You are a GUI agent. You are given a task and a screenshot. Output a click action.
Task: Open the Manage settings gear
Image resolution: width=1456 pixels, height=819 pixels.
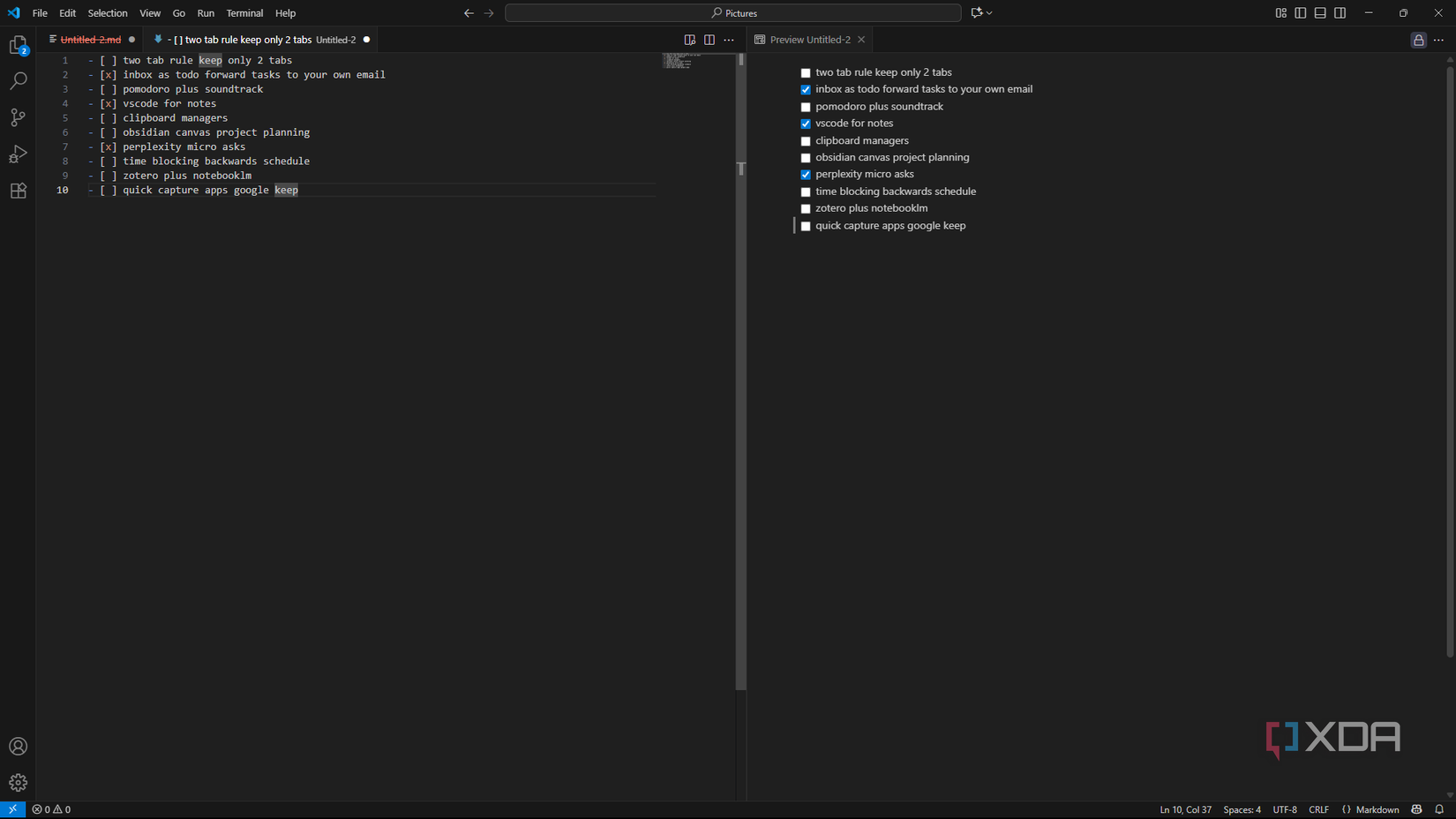tap(18, 783)
